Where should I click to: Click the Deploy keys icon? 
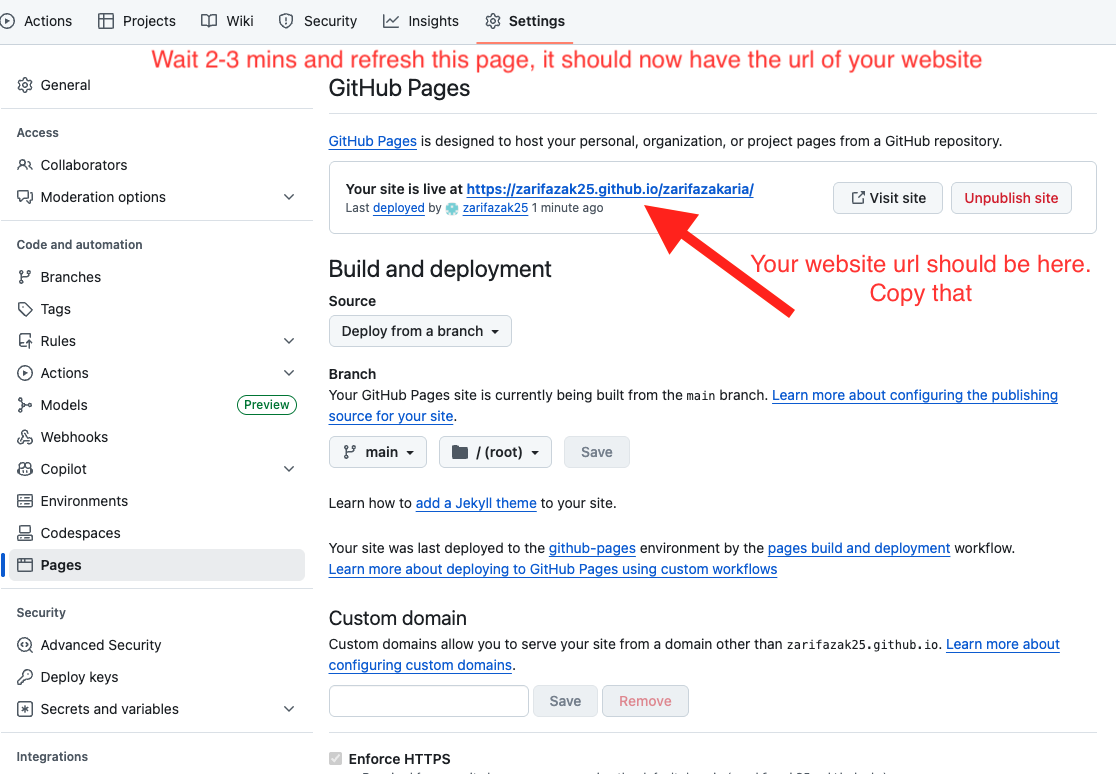[24, 677]
